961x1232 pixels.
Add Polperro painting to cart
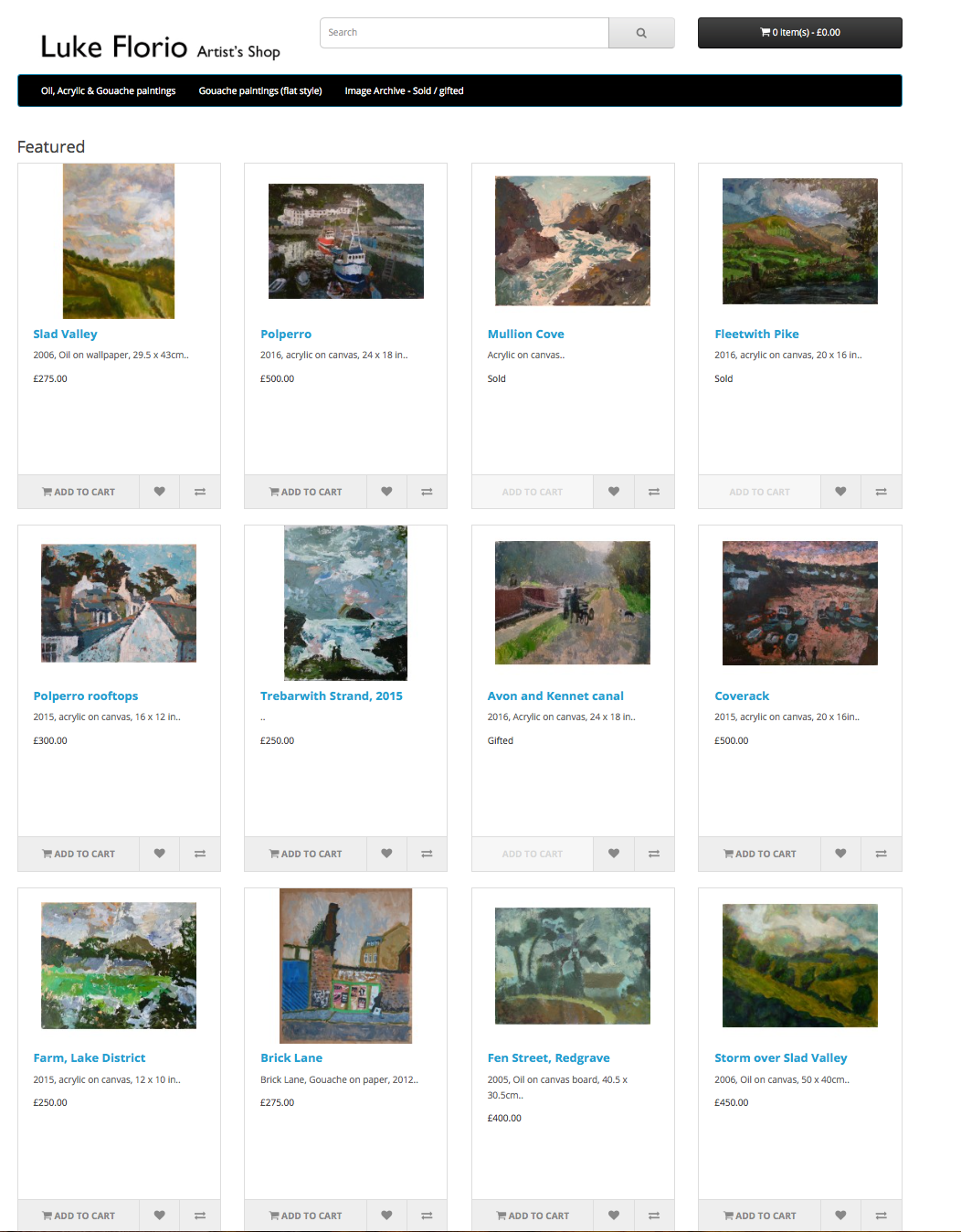[305, 492]
